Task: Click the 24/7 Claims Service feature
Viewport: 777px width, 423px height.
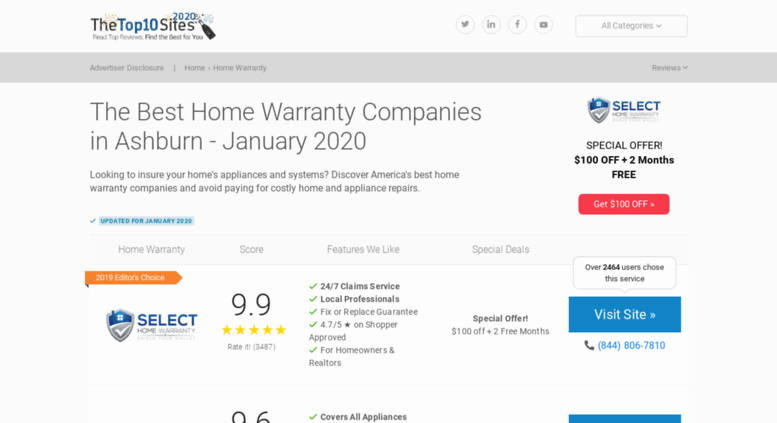Action: [x=360, y=286]
